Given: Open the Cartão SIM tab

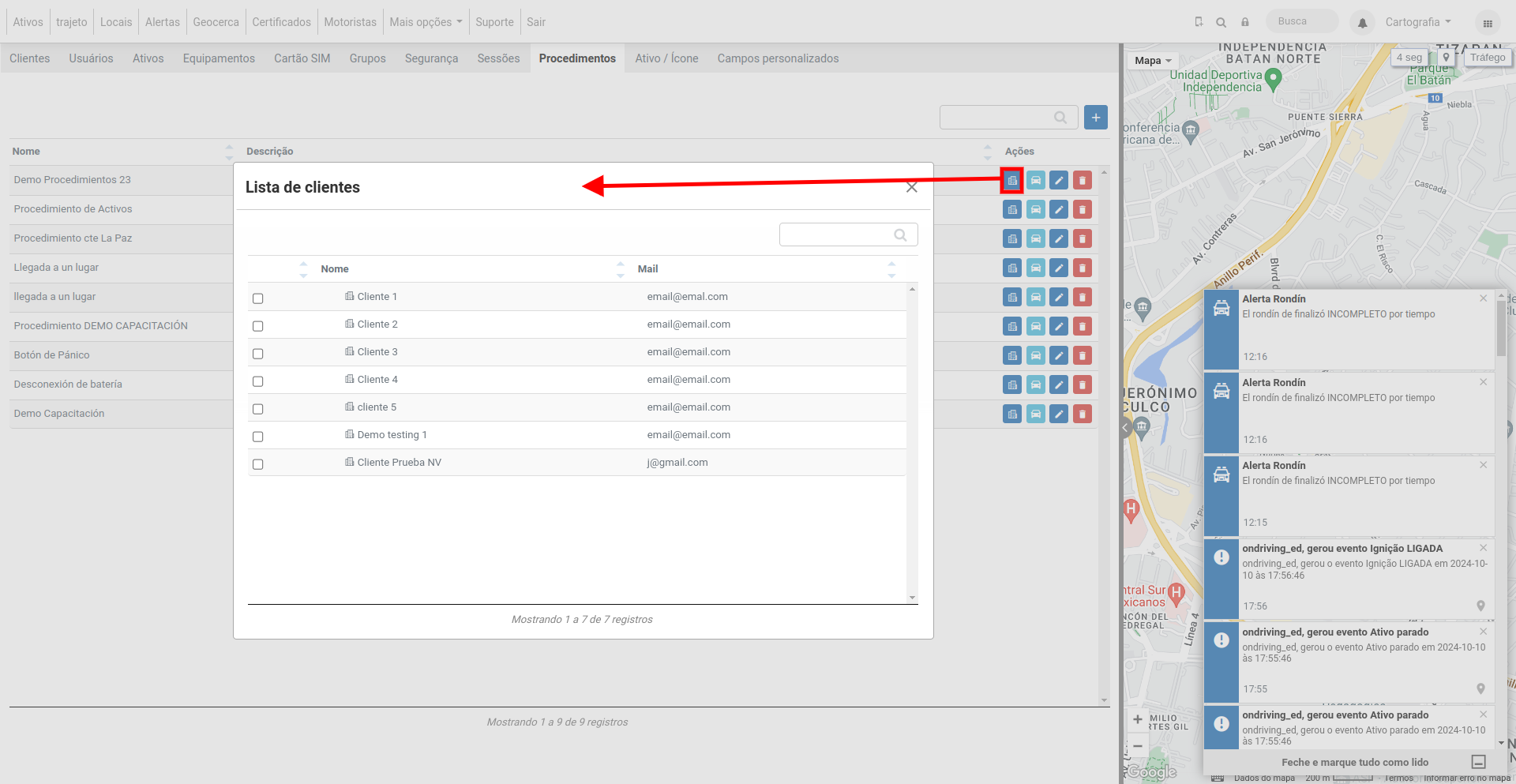Looking at the screenshot, I should point(302,58).
